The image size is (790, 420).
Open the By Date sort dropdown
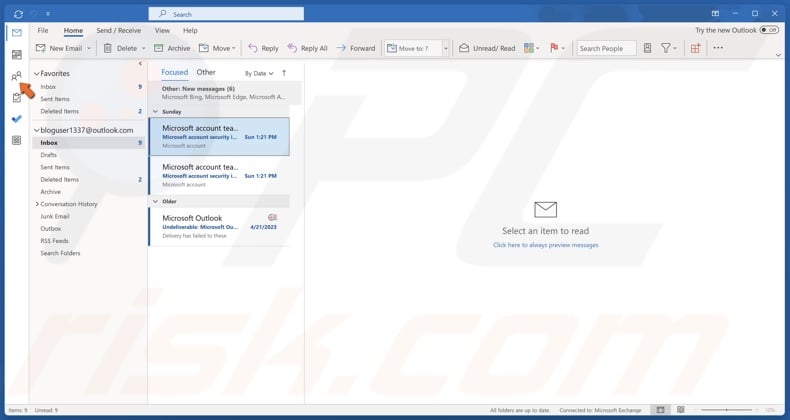259,74
